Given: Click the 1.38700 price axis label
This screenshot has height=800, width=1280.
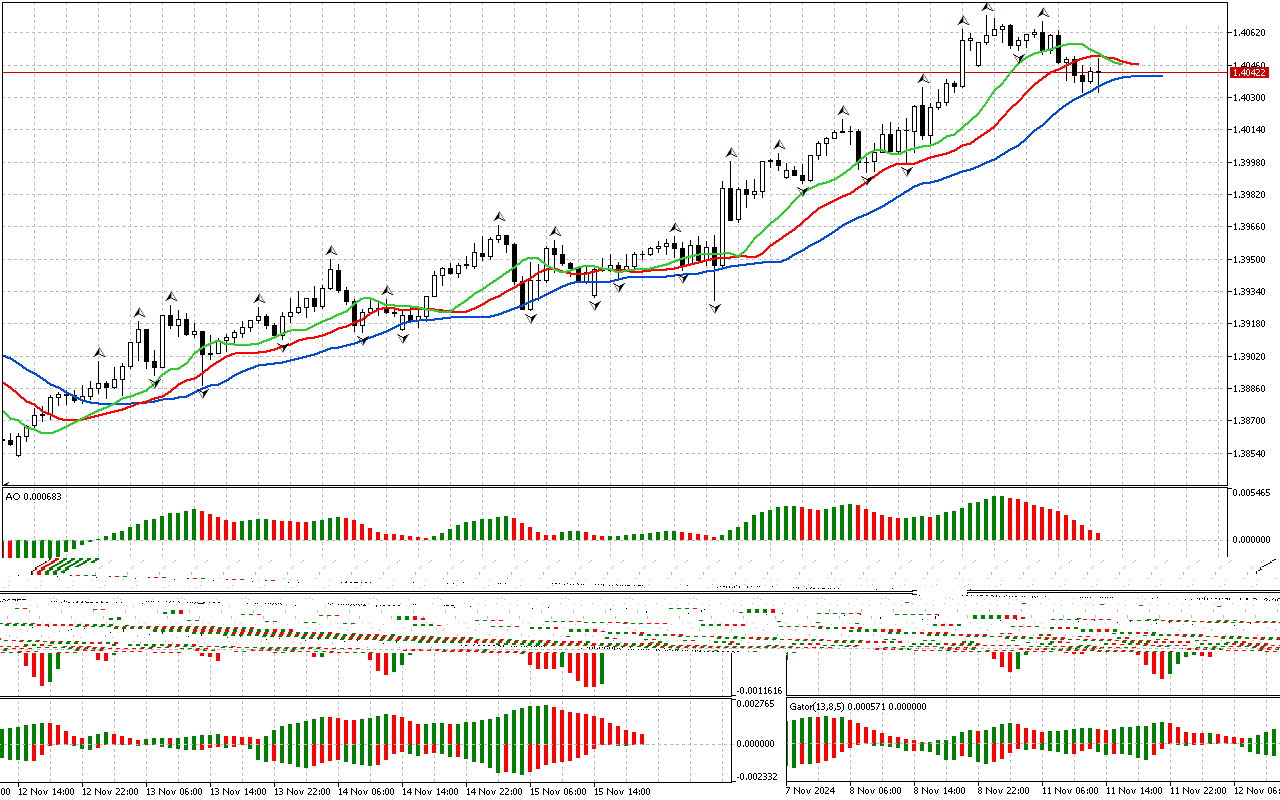Looking at the screenshot, I should click(1250, 421).
